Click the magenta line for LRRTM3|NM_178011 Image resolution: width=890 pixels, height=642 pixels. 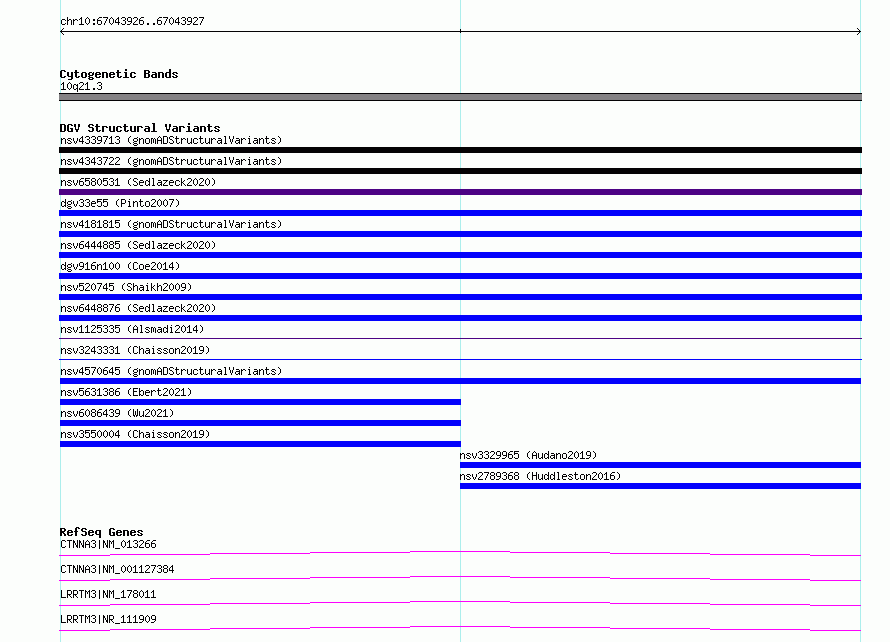click(460, 603)
